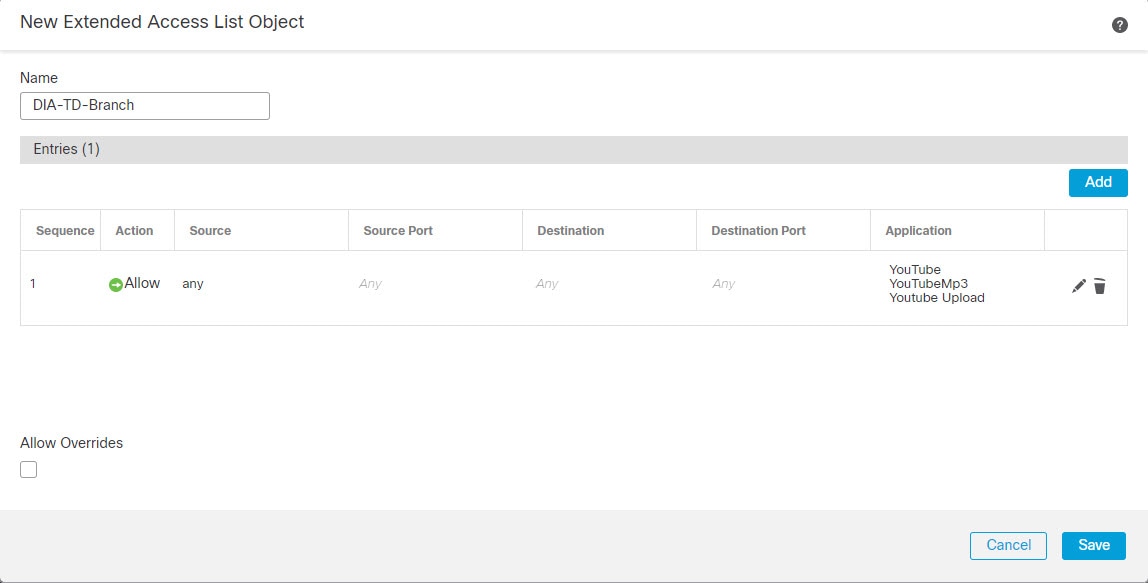1148x583 pixels.
Task: Save the DIA-TD-Branch access list object
Action: pyautogui.click(x=1093, y=545)
